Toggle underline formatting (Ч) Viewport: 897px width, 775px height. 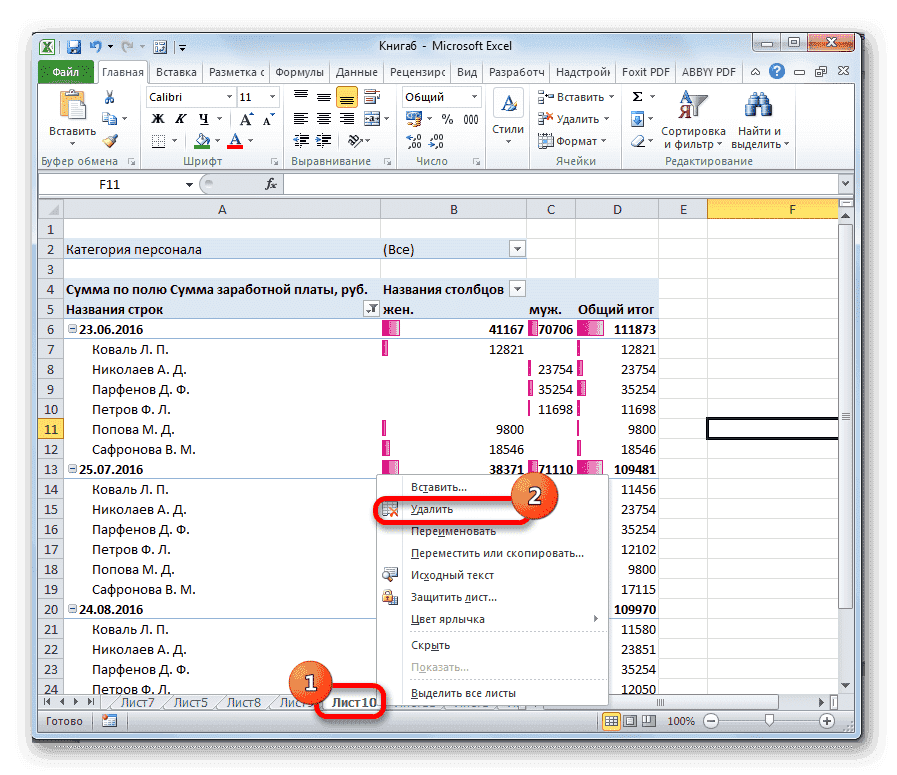click(x=203, y=117)
